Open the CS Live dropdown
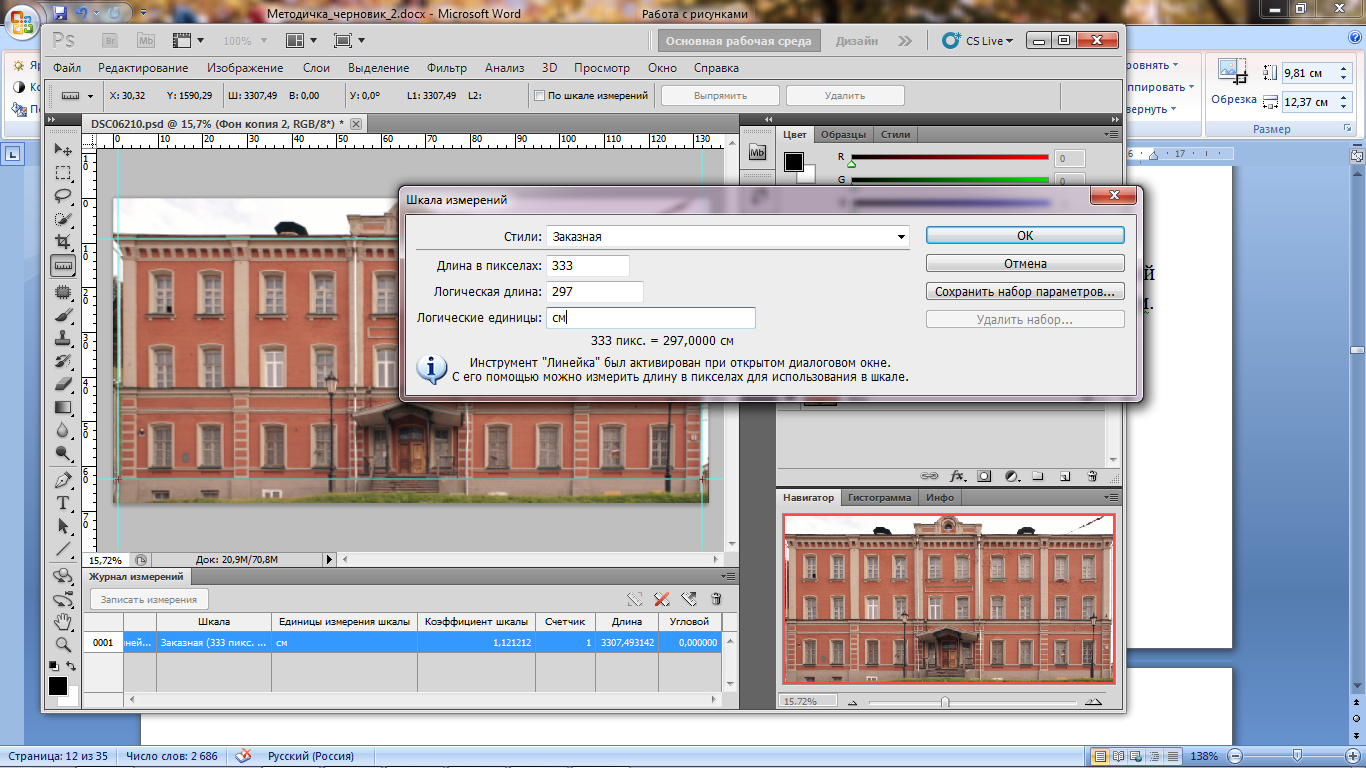 coord(978,41)
